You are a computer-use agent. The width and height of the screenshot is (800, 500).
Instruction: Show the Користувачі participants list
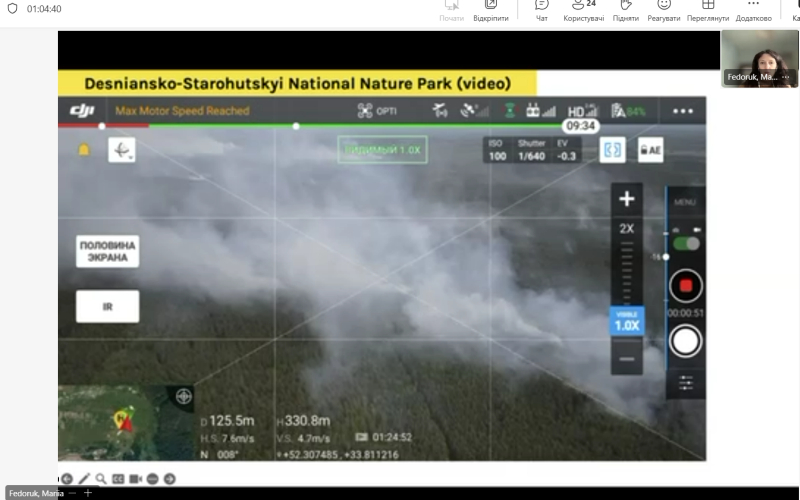pos(584,10)
